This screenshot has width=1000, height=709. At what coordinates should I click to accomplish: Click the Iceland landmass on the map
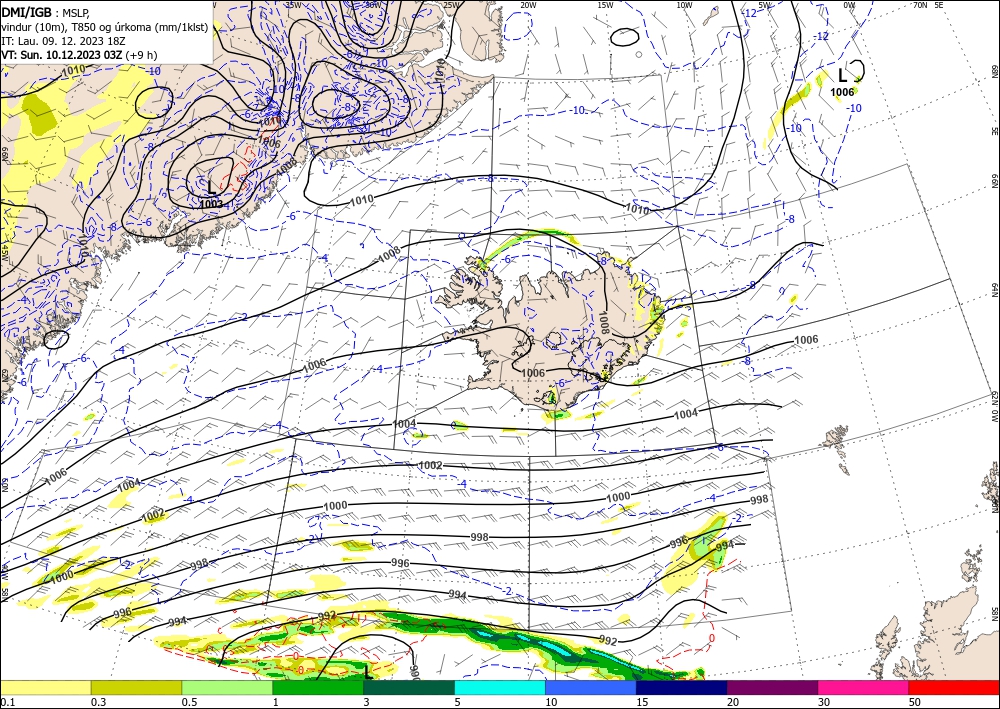[x=555, y=332]
